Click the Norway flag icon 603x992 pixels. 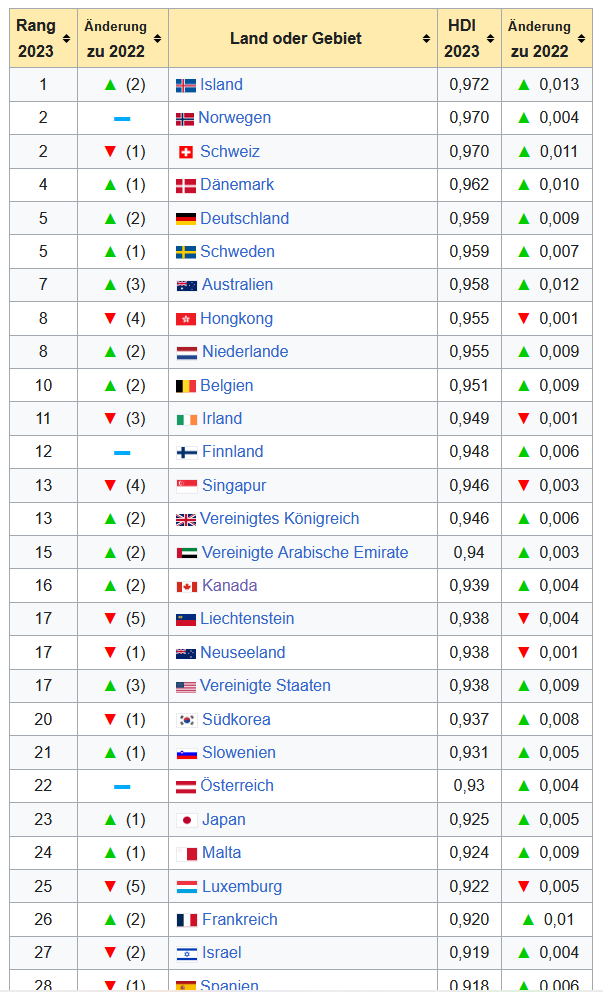coord(185,118)
